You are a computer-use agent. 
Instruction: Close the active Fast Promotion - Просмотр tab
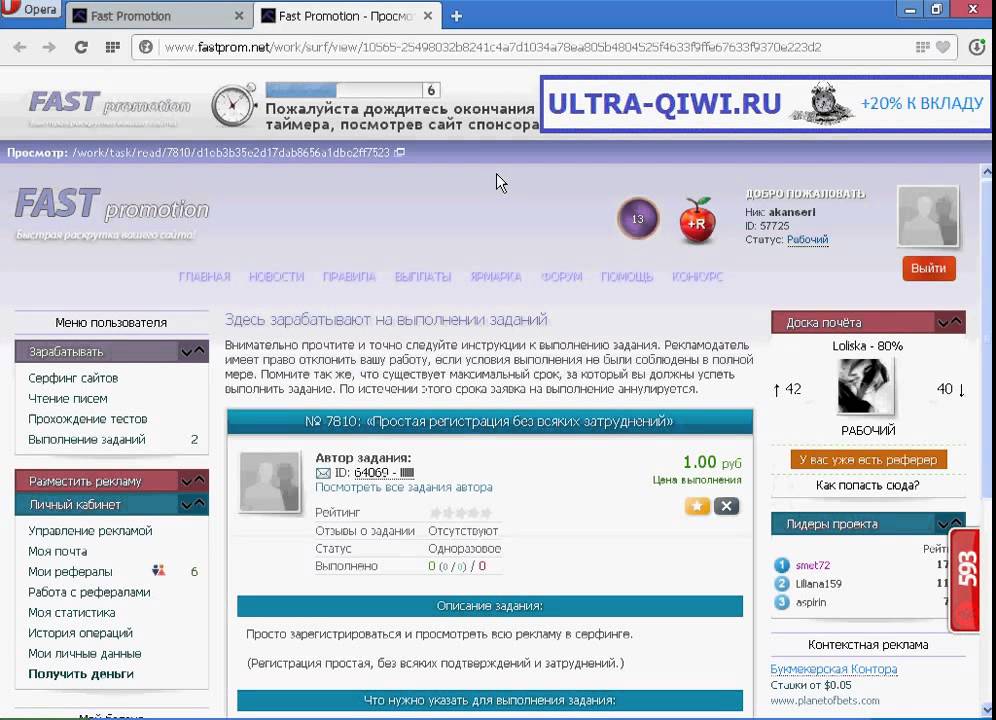pyautogui.click(x=428, y=16)
